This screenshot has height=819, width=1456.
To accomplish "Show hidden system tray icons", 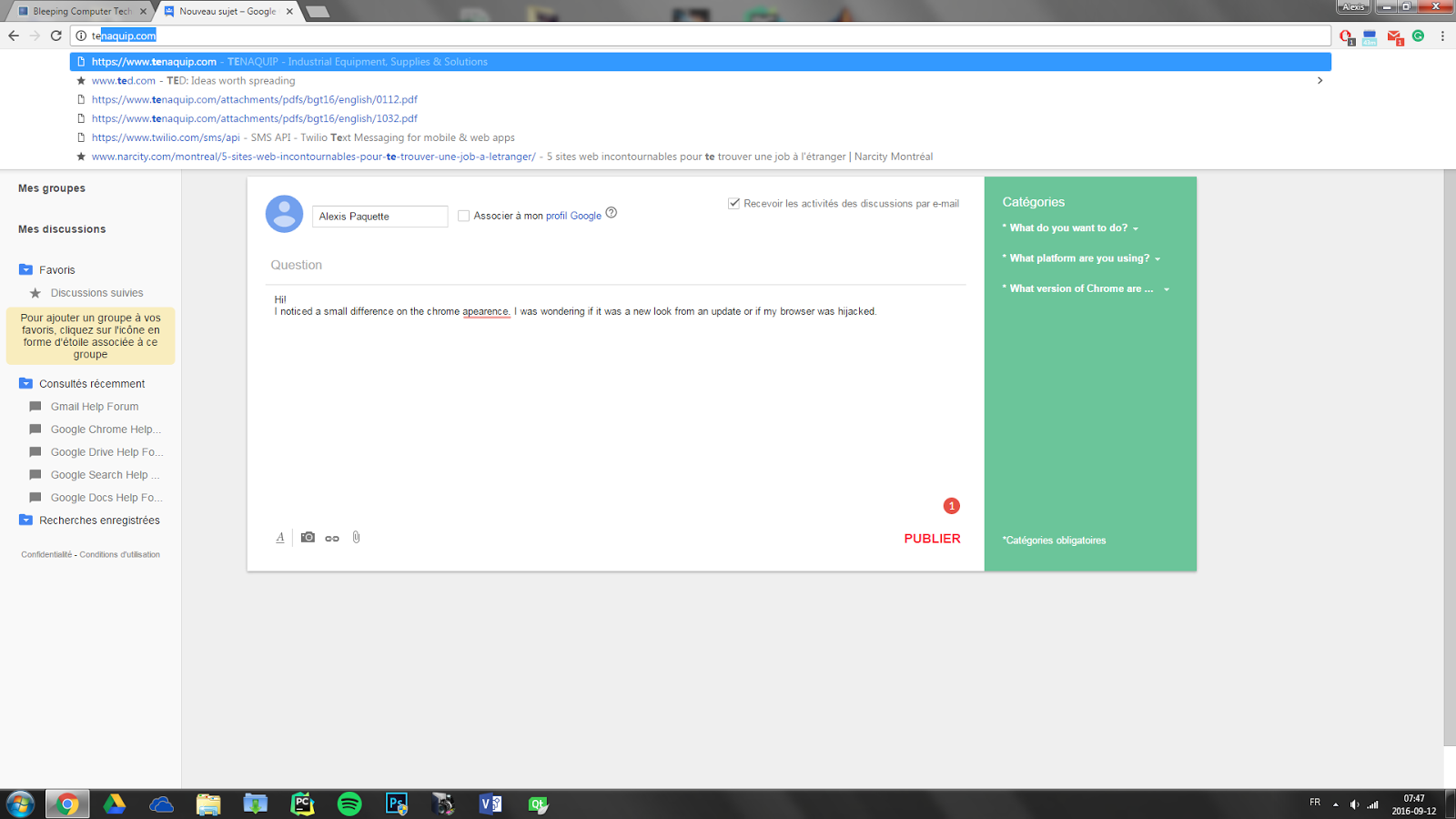I will (x=1335, y=804).
